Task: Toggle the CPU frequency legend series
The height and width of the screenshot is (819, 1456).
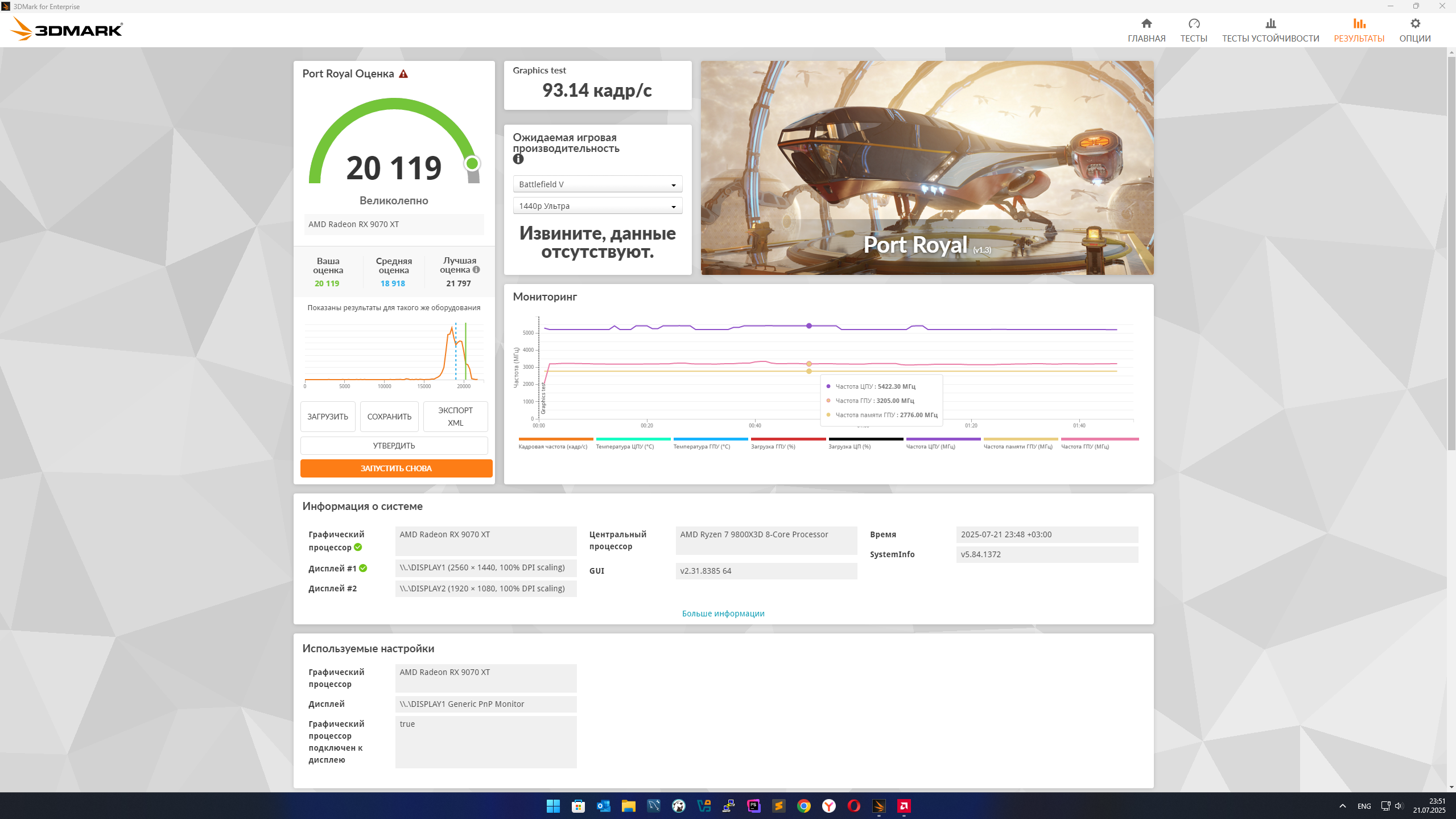Action: [x=943, y=443]
